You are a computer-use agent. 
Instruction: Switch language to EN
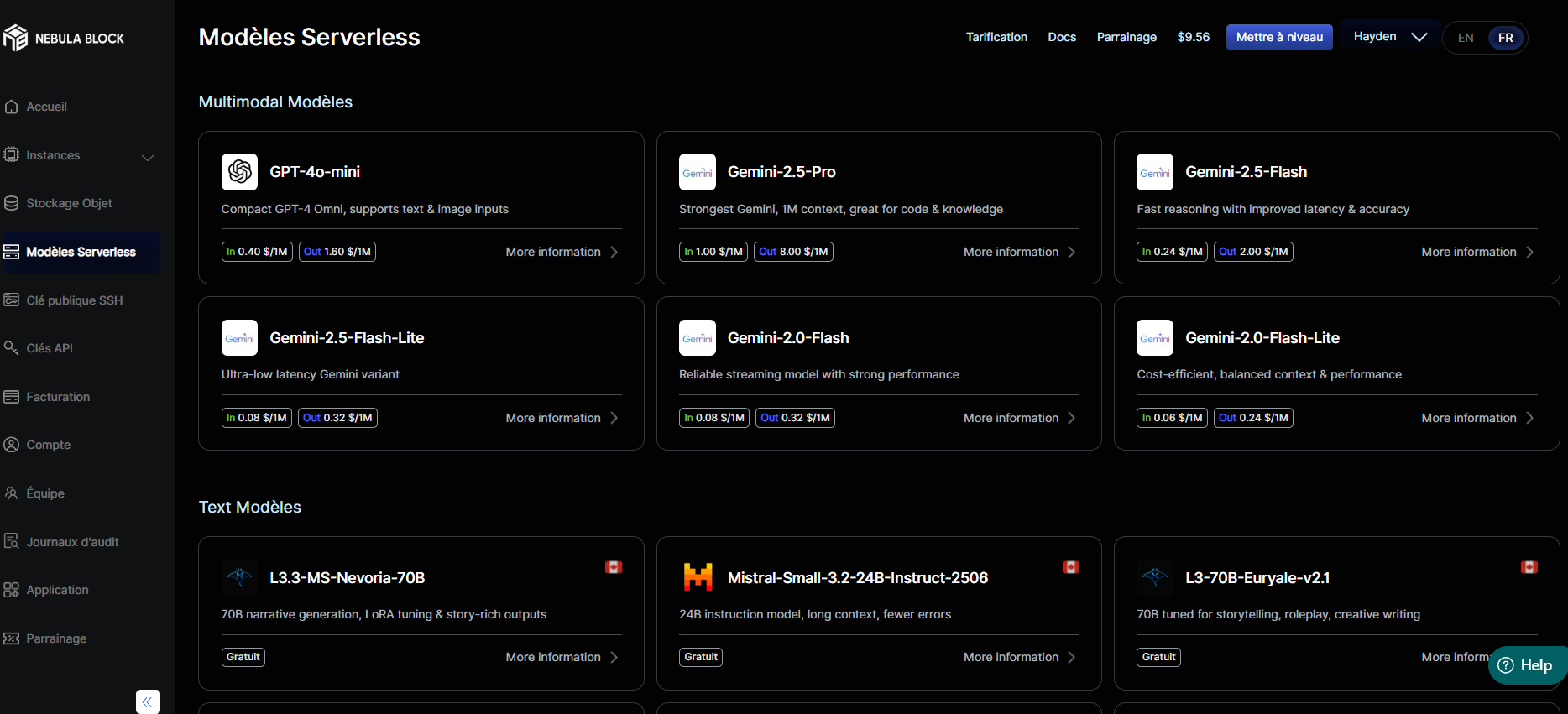1466,38
